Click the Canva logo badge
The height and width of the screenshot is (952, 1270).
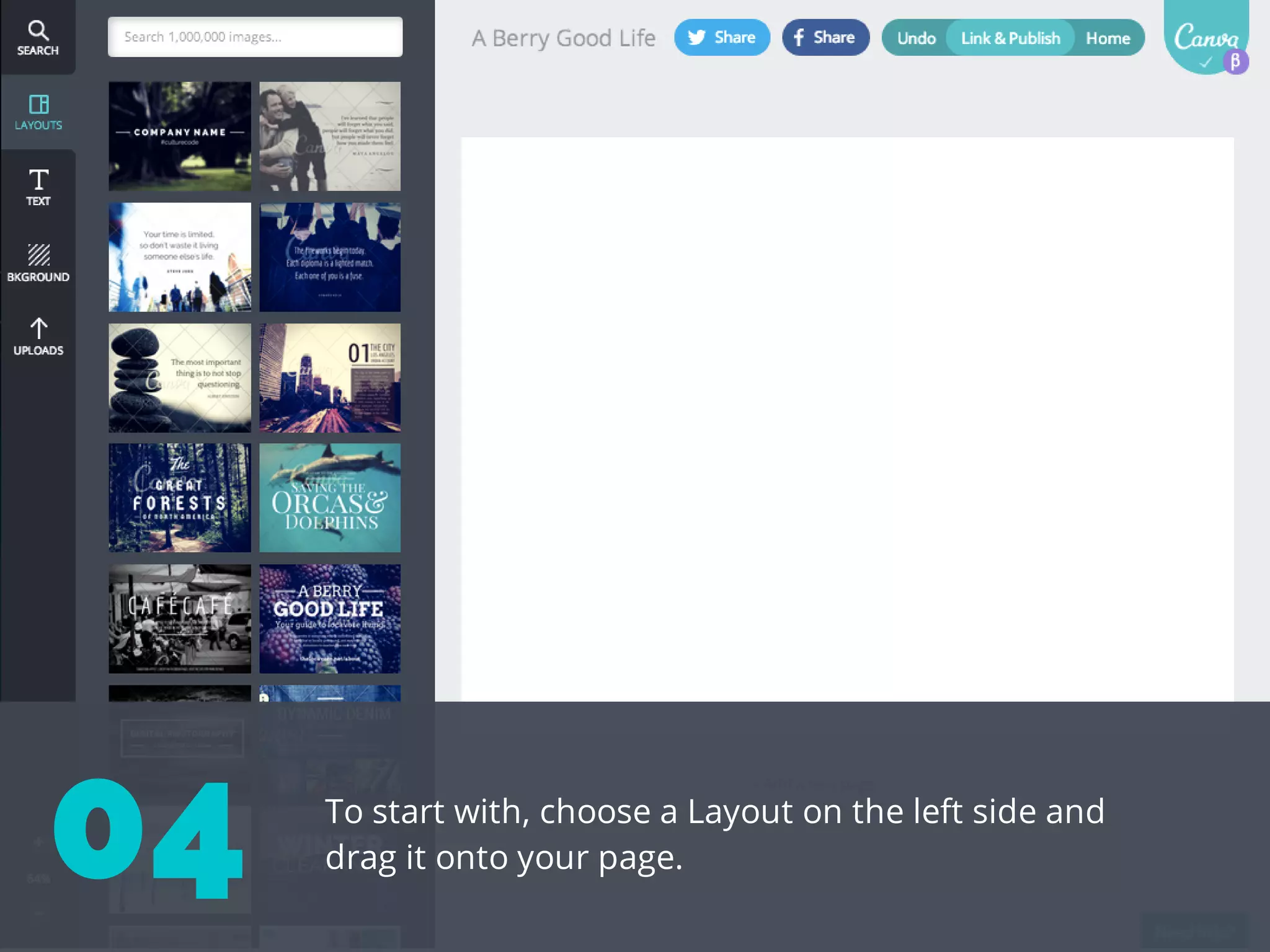coord(1205,37)
